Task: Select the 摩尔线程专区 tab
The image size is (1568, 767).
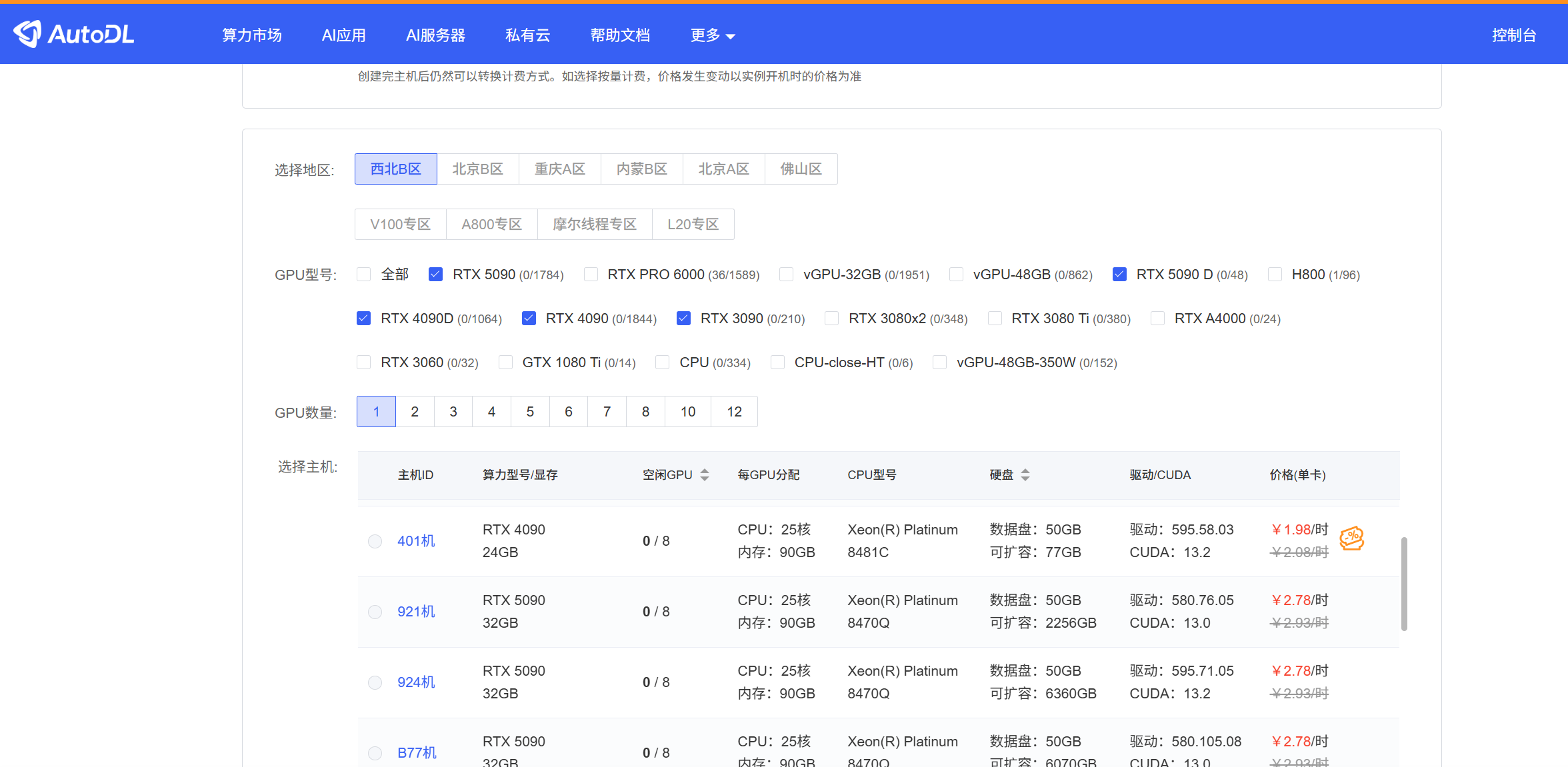Action: [595, 225]
